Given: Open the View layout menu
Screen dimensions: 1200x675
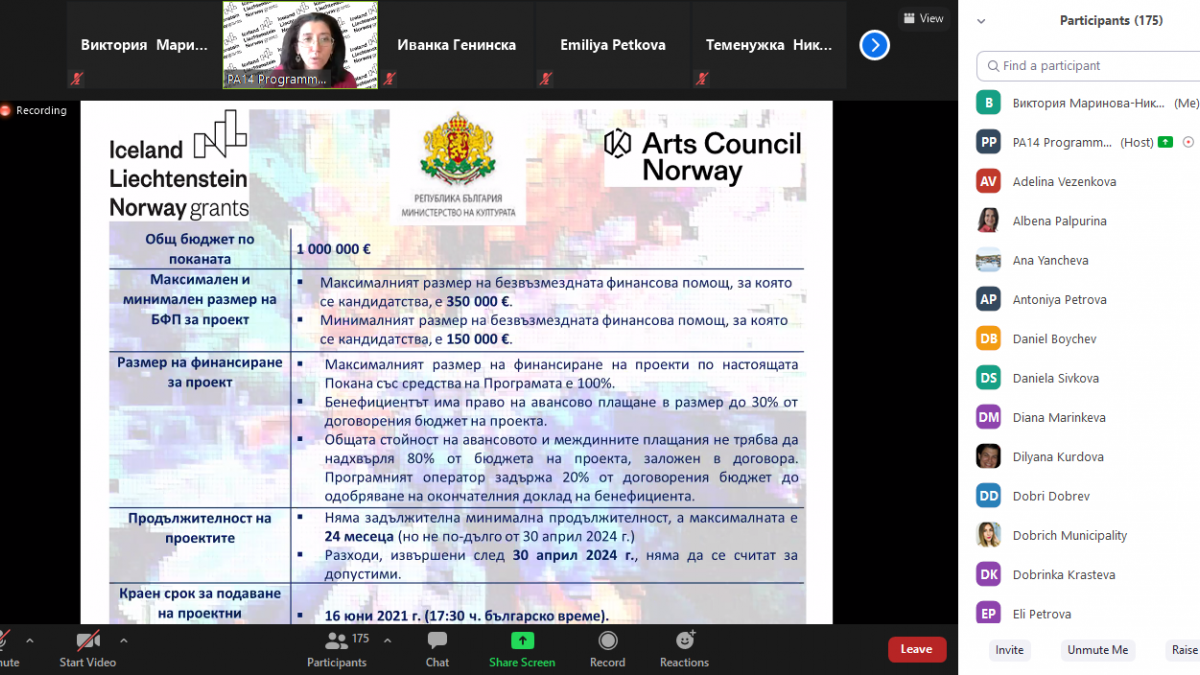Looking at the screenshot, I should (x=923, y=18).
